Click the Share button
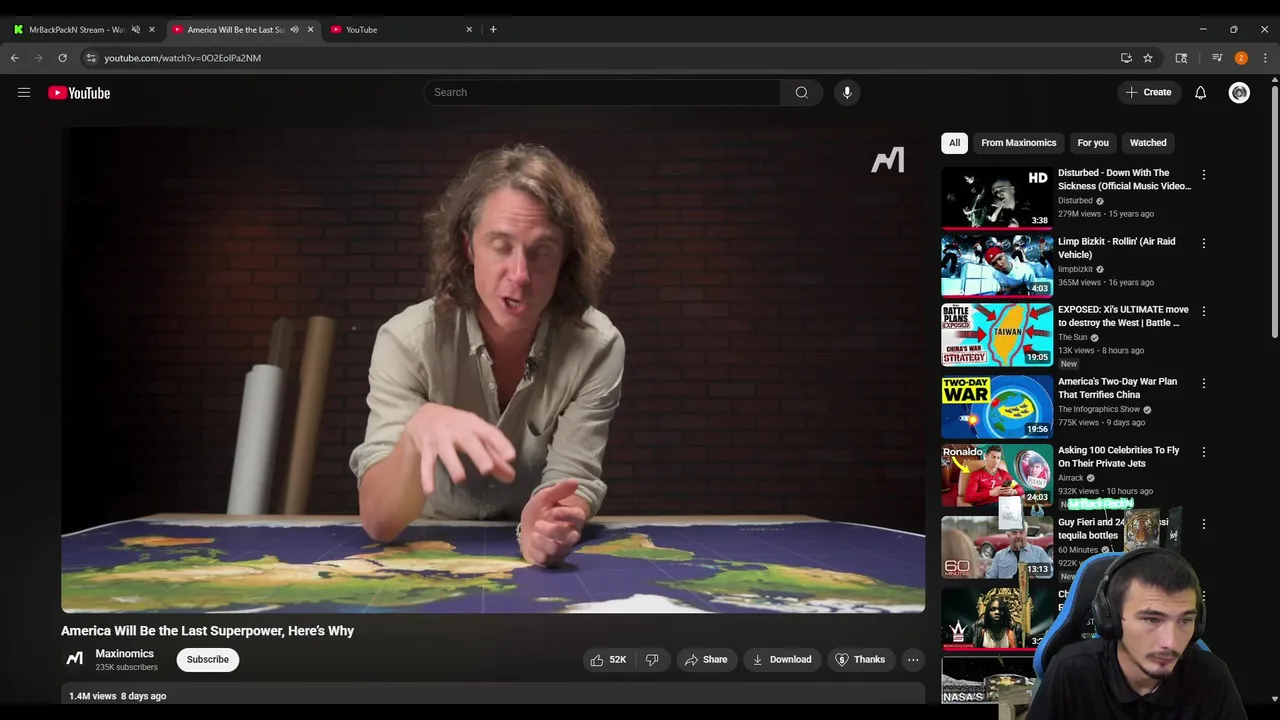Viewport: 1280px width, 720px height. (x=705, y=660)
